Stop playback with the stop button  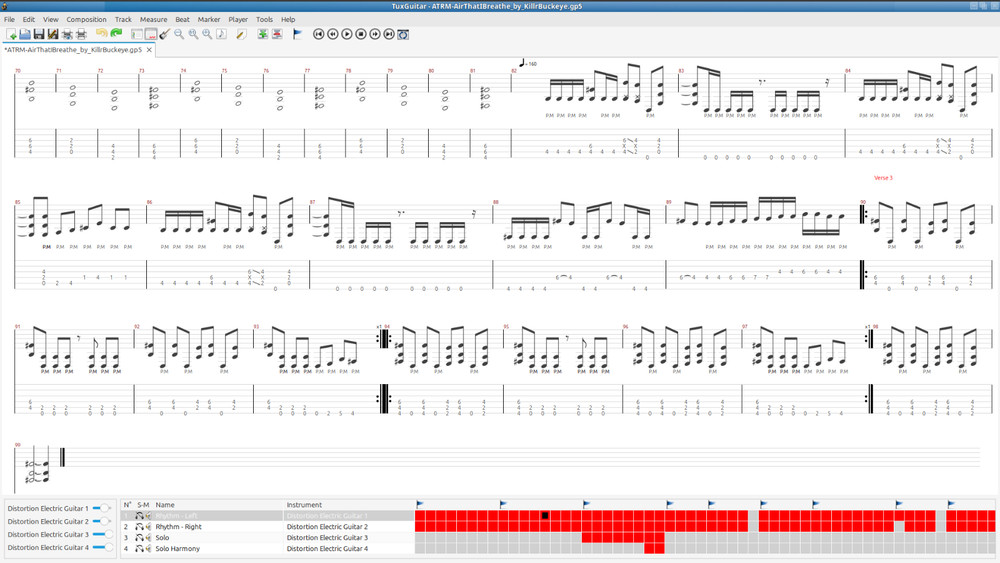tap(361, 34)
